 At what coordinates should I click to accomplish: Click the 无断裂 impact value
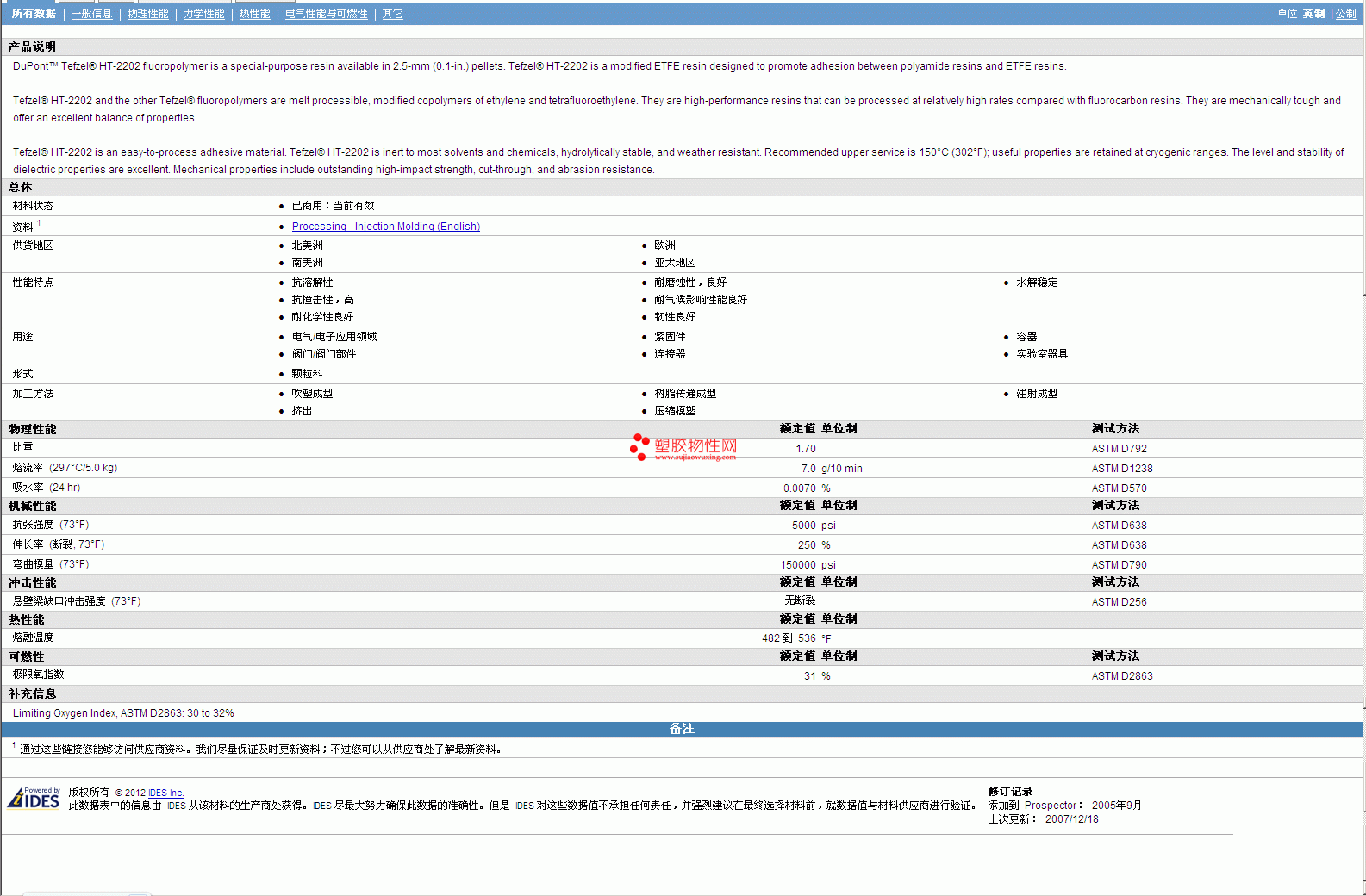[800, 600]
